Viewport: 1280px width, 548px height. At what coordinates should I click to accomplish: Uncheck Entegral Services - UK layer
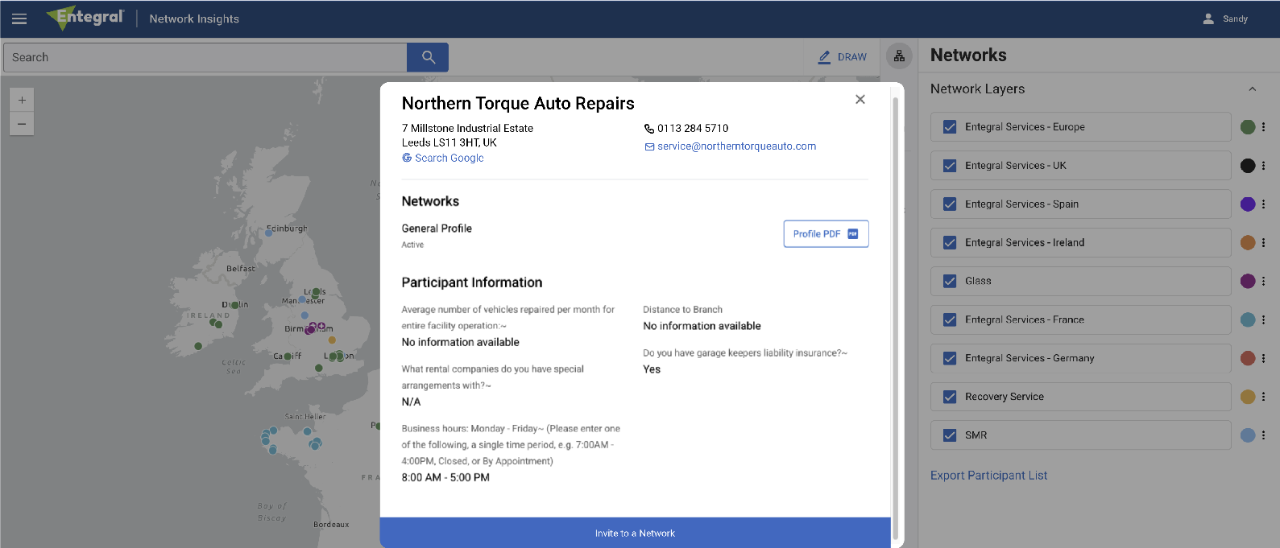tap(950, 166)
